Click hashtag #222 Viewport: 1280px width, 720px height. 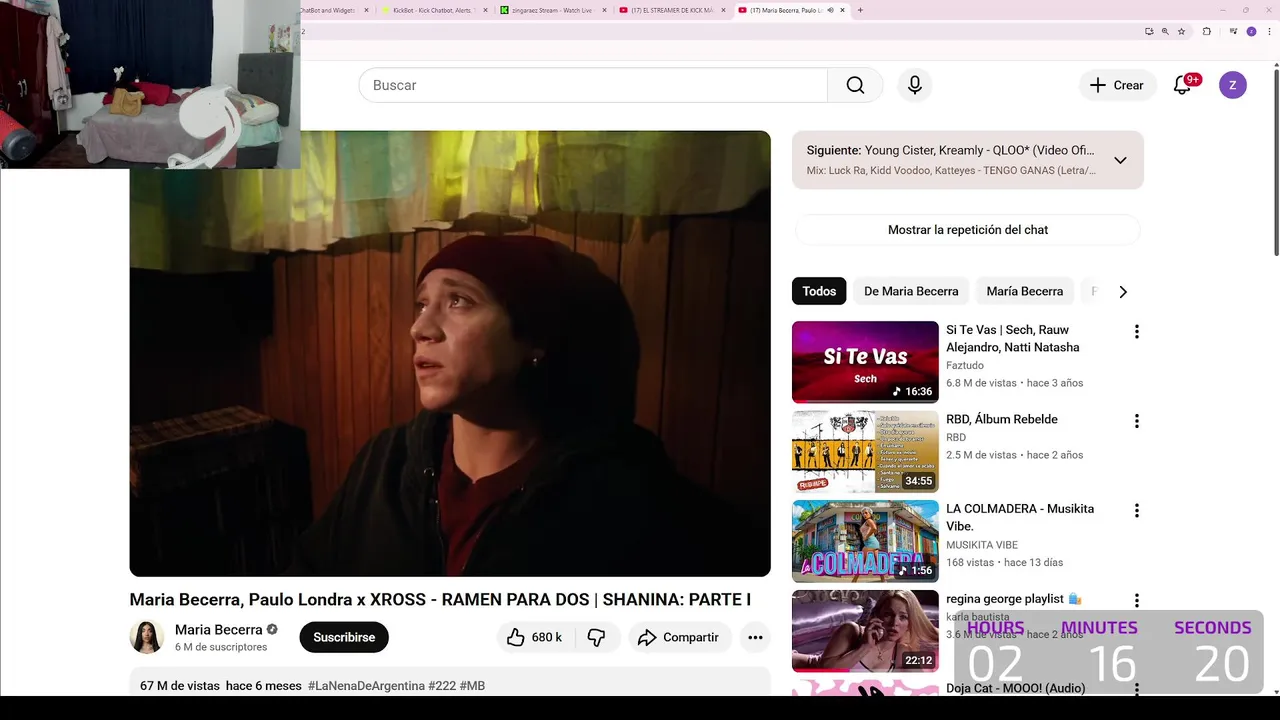point(442,686)
